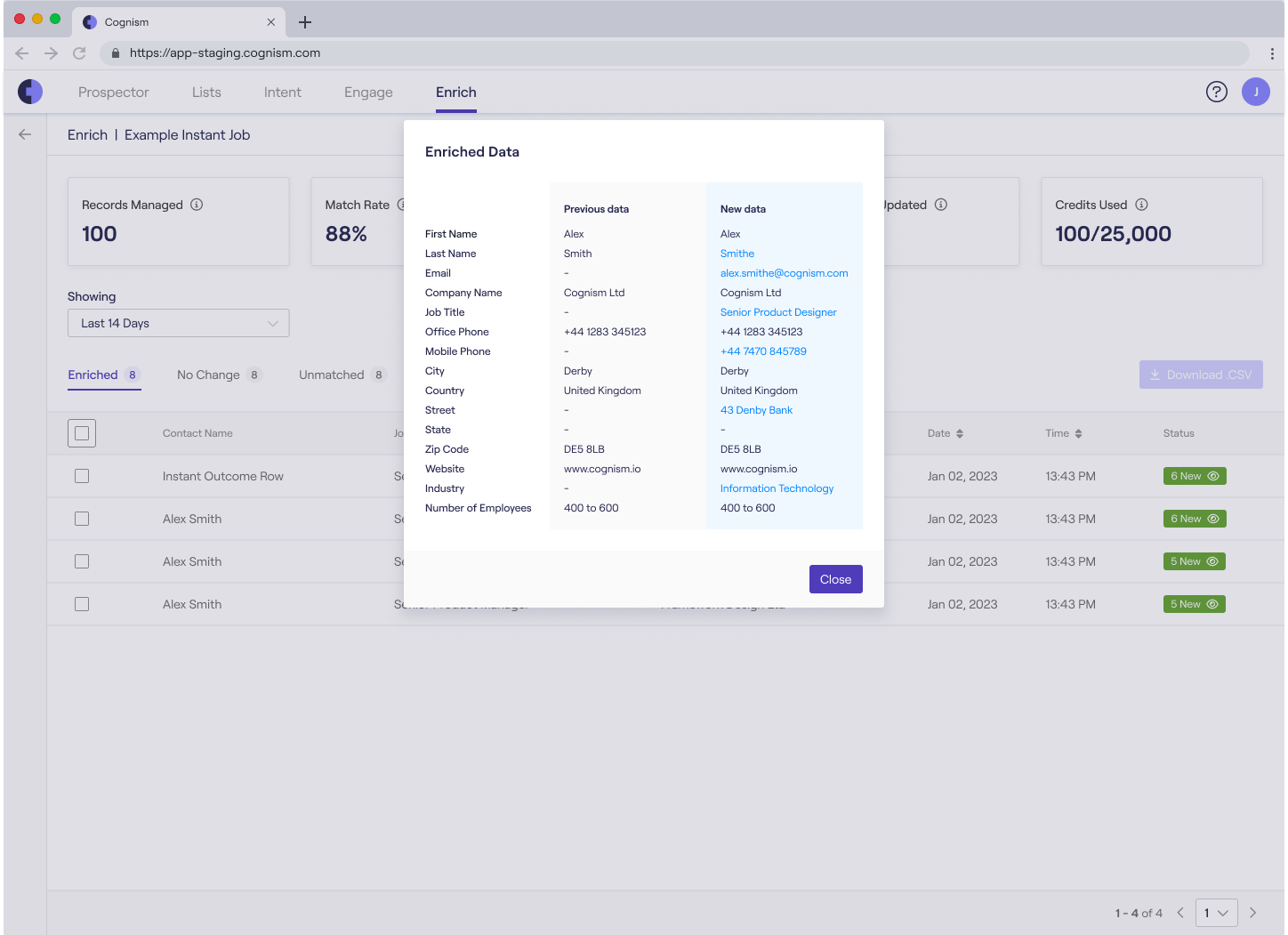Check the Instant Outcome Row checkbox

(82, 476)
